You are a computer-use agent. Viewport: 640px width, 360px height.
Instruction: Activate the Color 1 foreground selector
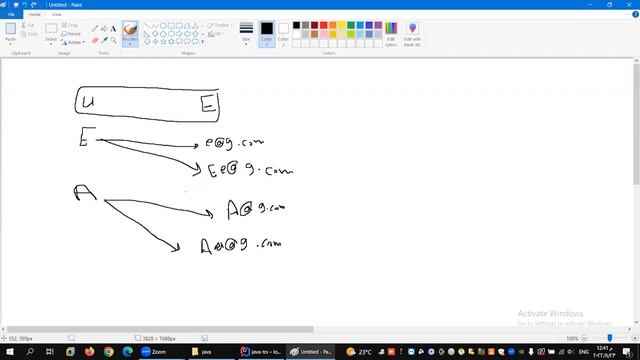pos(267,34)
